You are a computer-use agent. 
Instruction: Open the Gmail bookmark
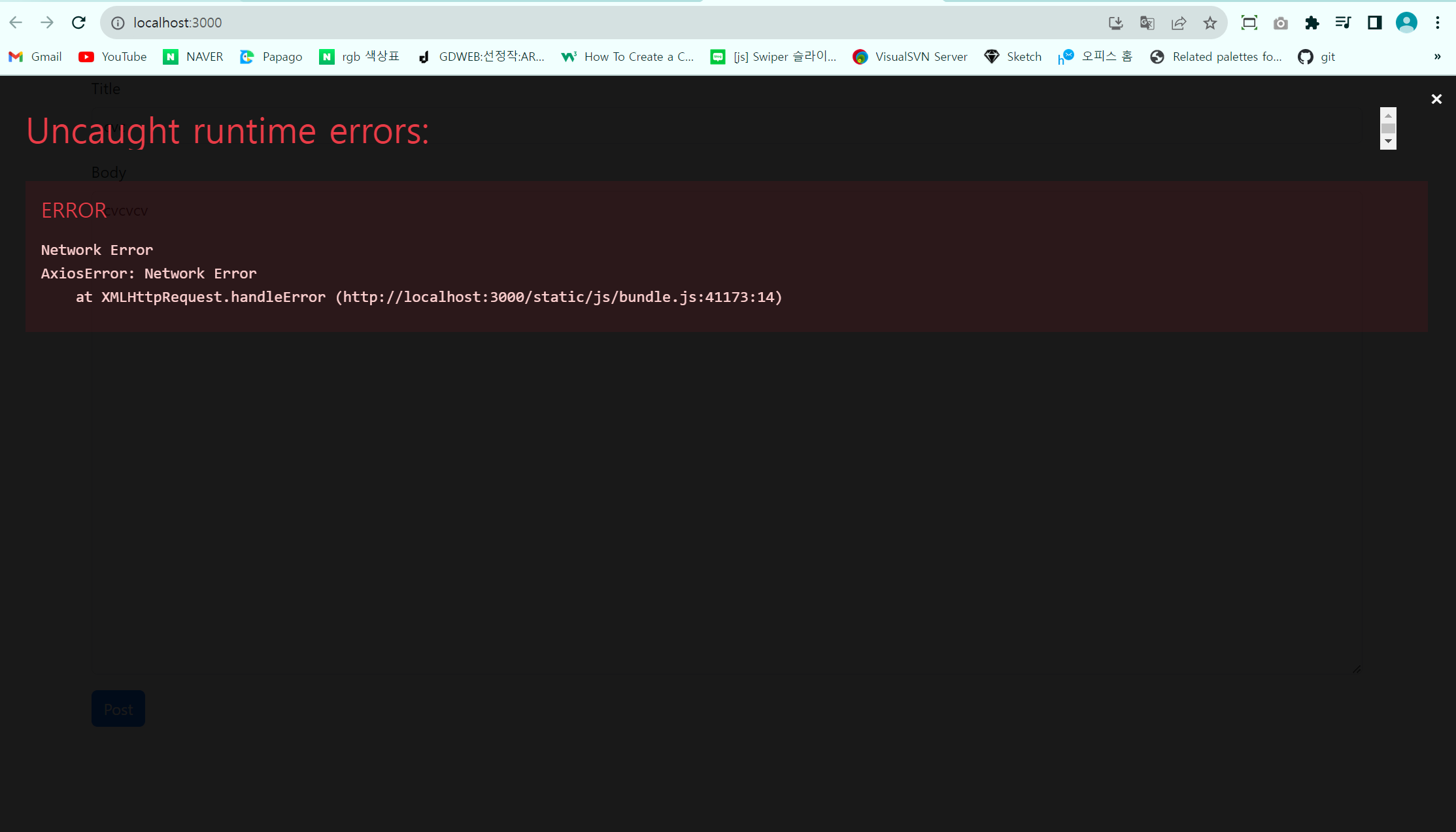click(x=35, y=57)
